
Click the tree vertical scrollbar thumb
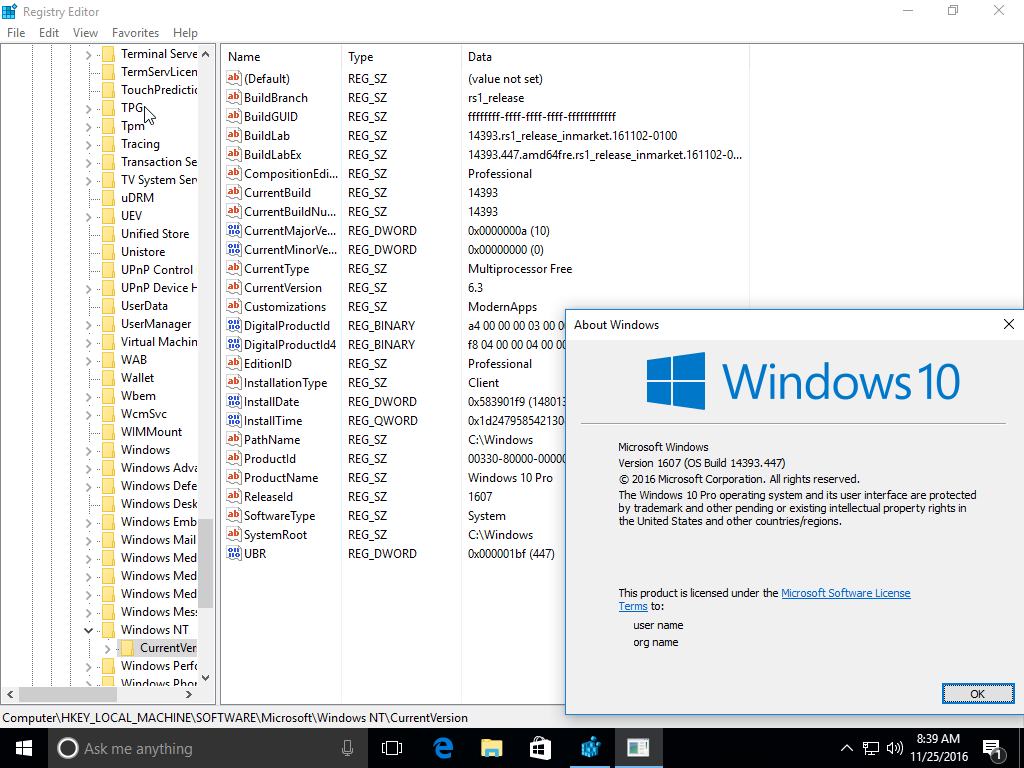click(206, 563)
